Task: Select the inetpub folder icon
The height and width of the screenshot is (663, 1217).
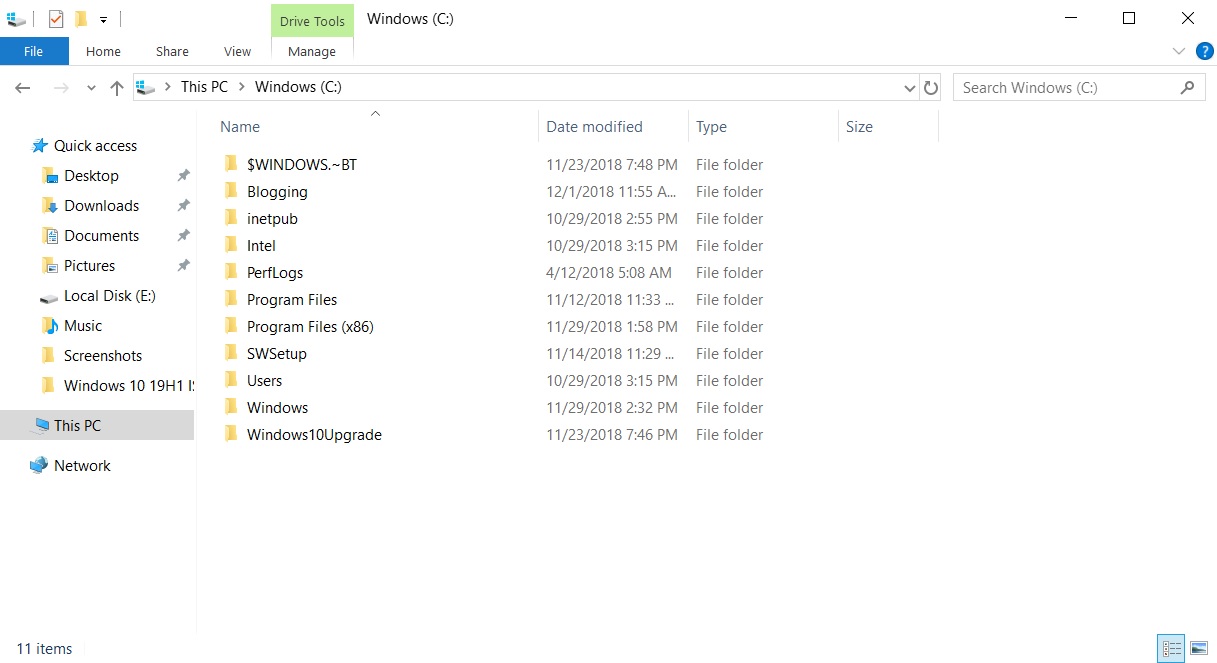Action: pos(231,218)
